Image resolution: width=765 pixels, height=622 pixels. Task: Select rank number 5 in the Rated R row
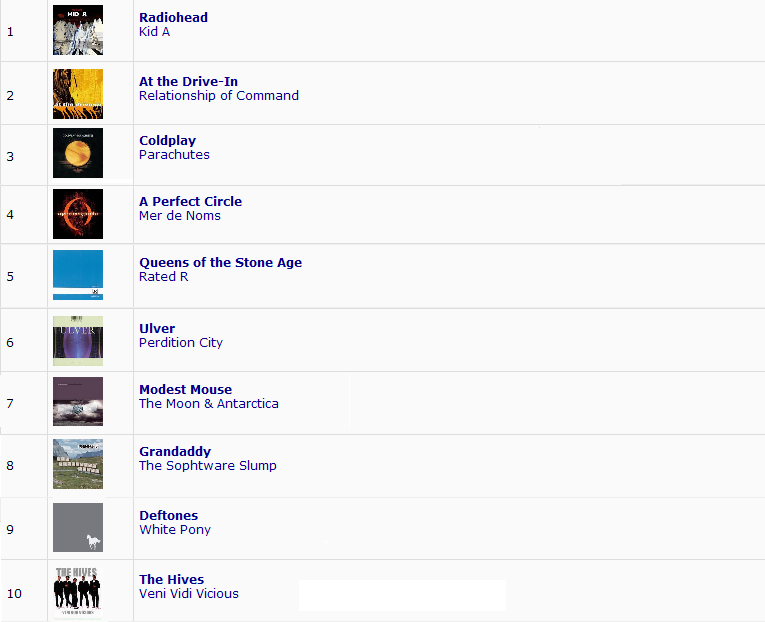pos(10,277)
